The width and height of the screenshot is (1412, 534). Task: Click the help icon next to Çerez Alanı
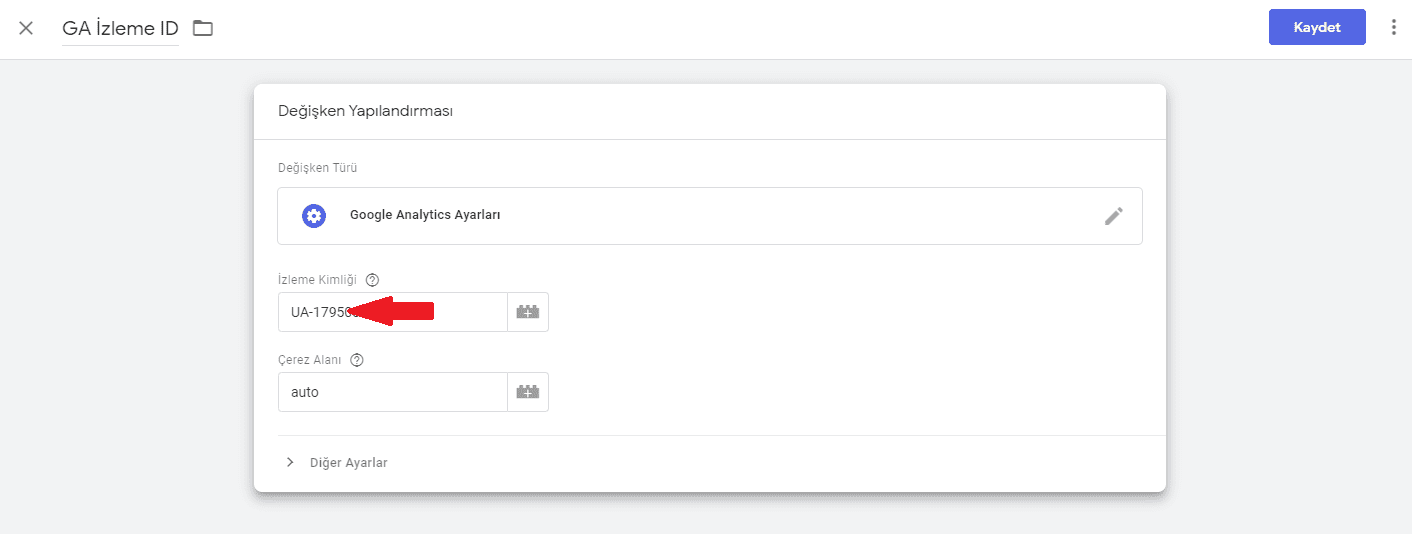pos(357,360)
